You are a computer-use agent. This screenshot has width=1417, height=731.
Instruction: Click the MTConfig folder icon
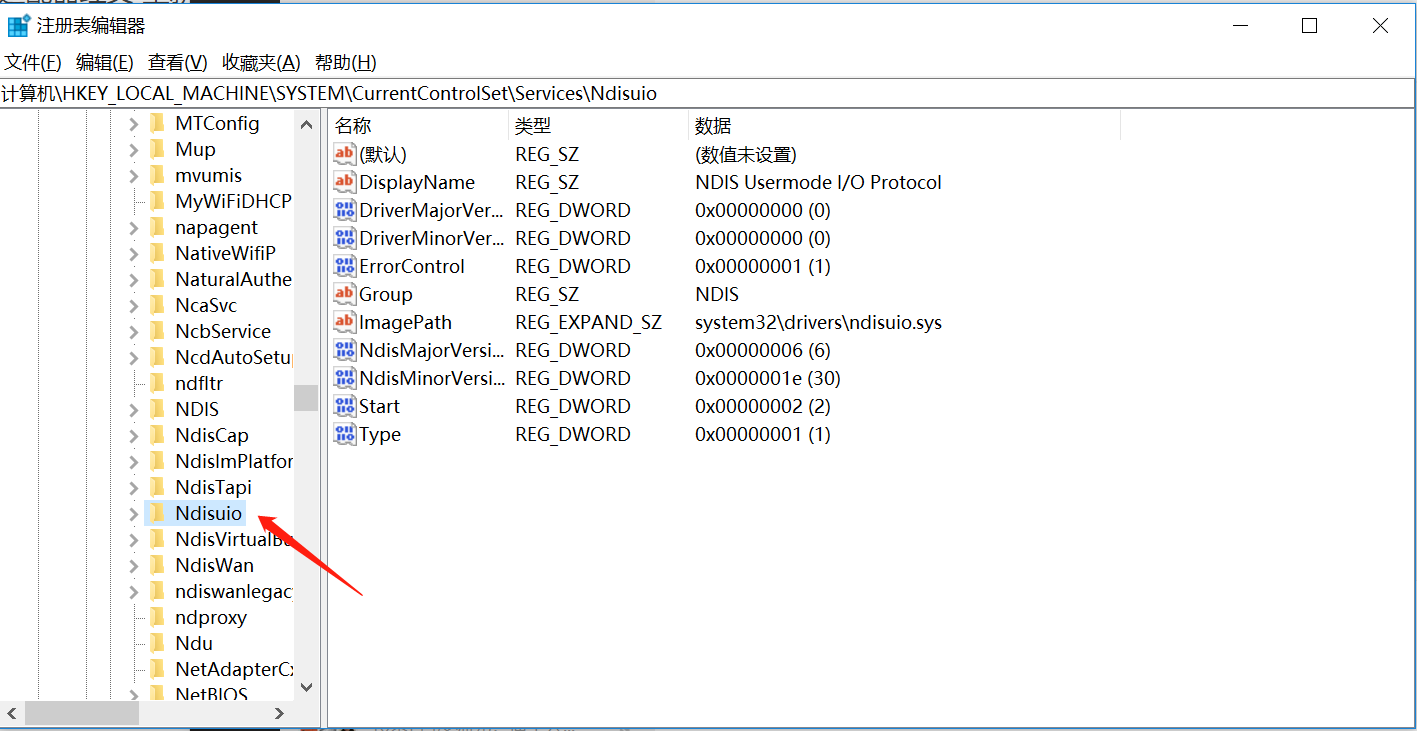tap(157, 123)
